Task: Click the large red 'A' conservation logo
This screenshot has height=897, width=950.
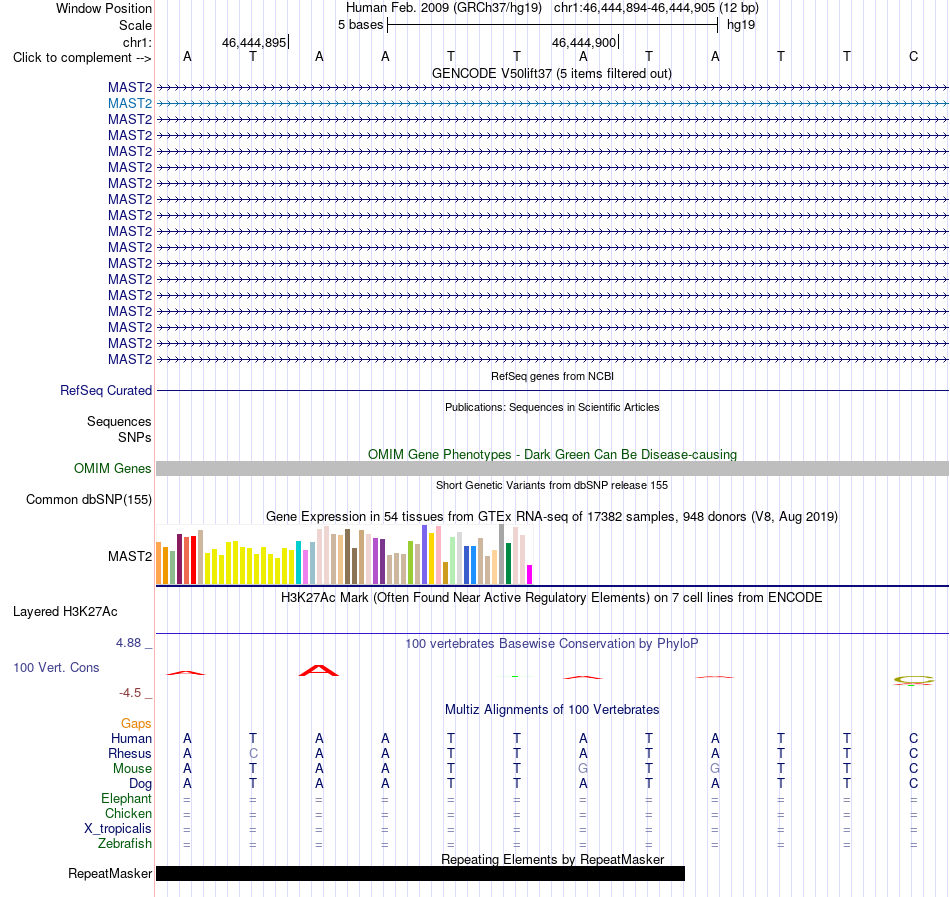Action: pos(319,670)
